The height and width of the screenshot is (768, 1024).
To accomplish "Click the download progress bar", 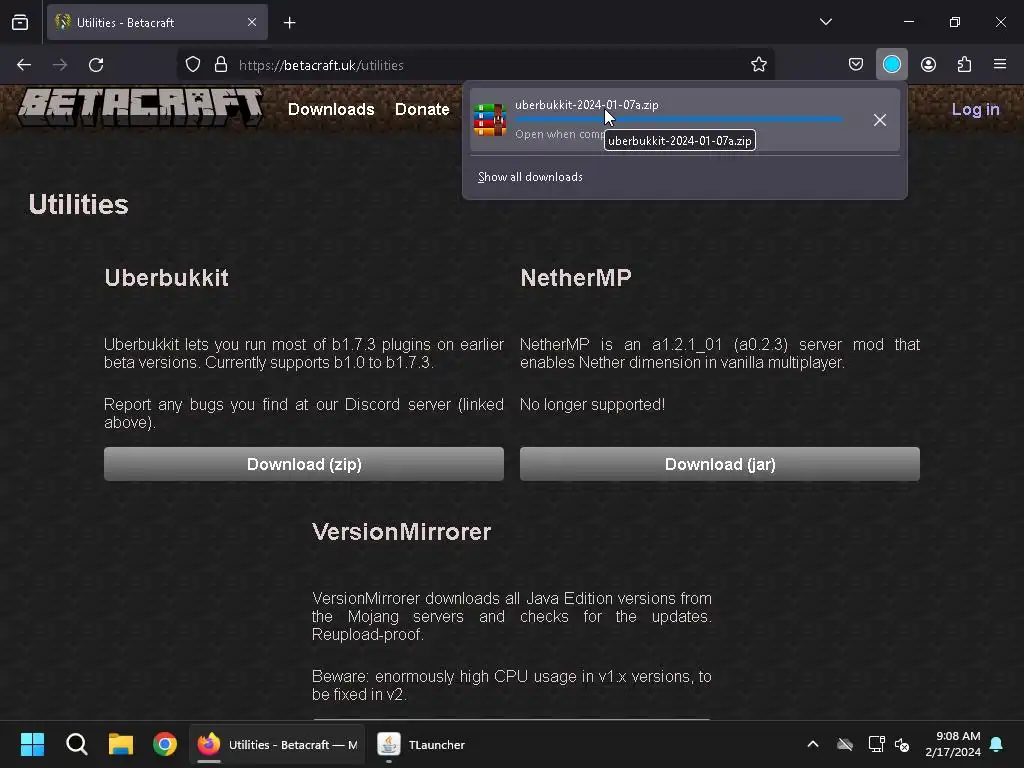I will 679,120.
